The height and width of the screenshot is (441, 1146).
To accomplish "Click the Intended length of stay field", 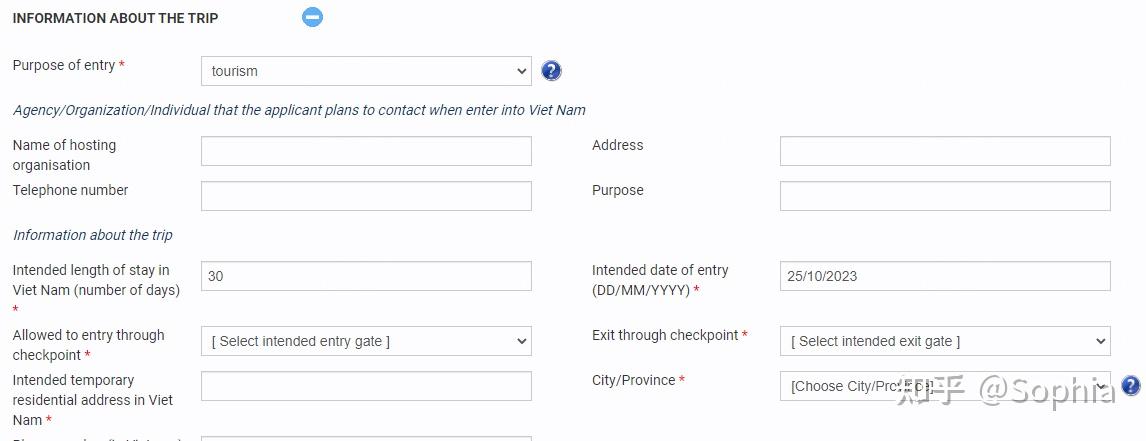I will click(x=366, y=276).
